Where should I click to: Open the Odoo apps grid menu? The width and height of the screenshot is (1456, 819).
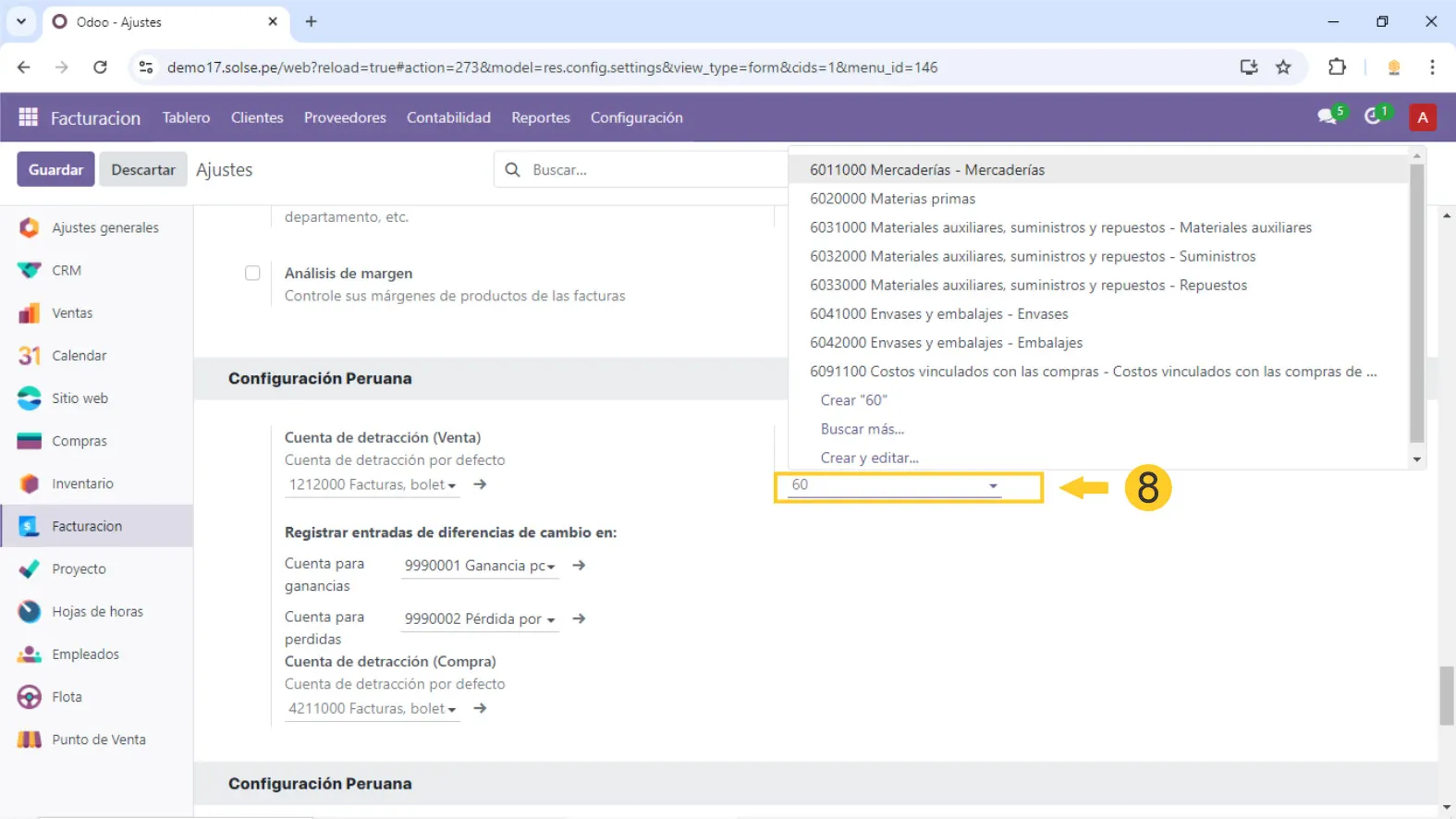click(x=28, y=117)
